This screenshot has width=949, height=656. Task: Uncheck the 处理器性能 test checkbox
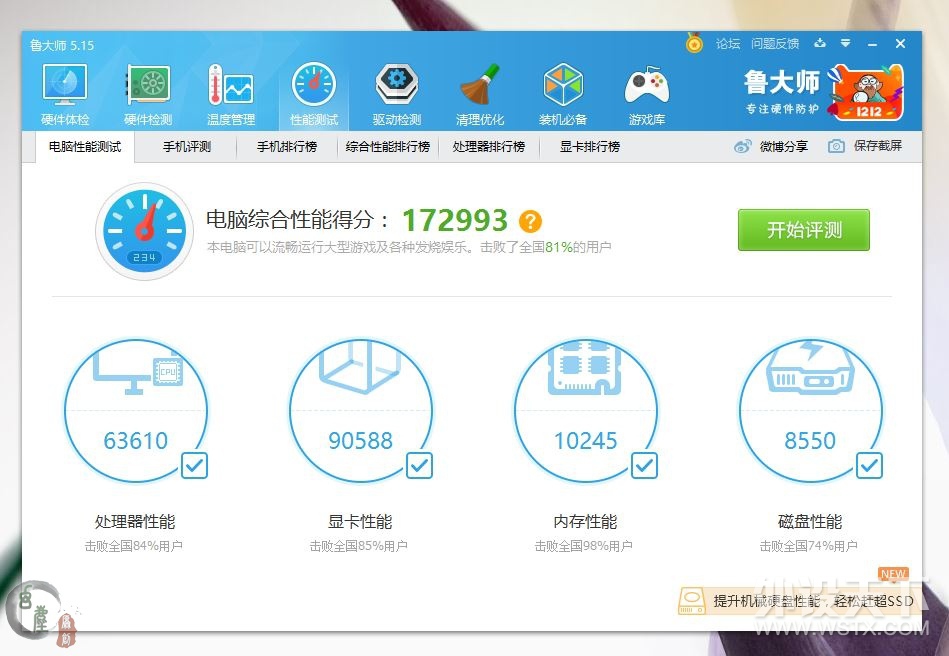point(194,465)
